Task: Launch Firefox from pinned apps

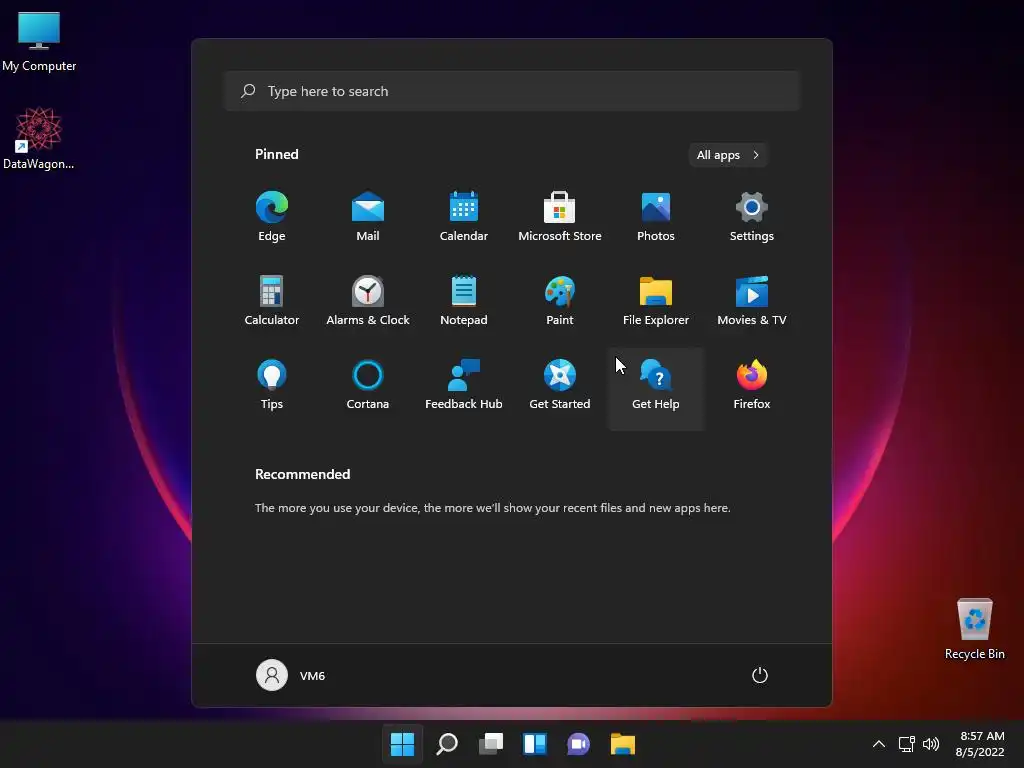Action: pyautogui.click(x=752, y=385)
